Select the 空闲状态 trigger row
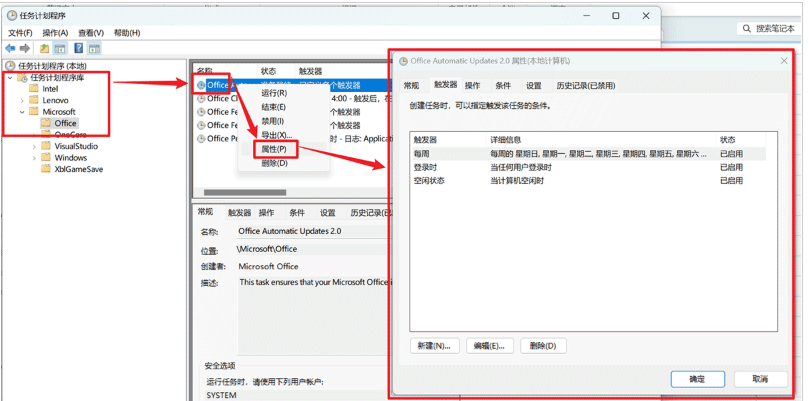This screenshot has width=809, height=401. pos(587,181)
